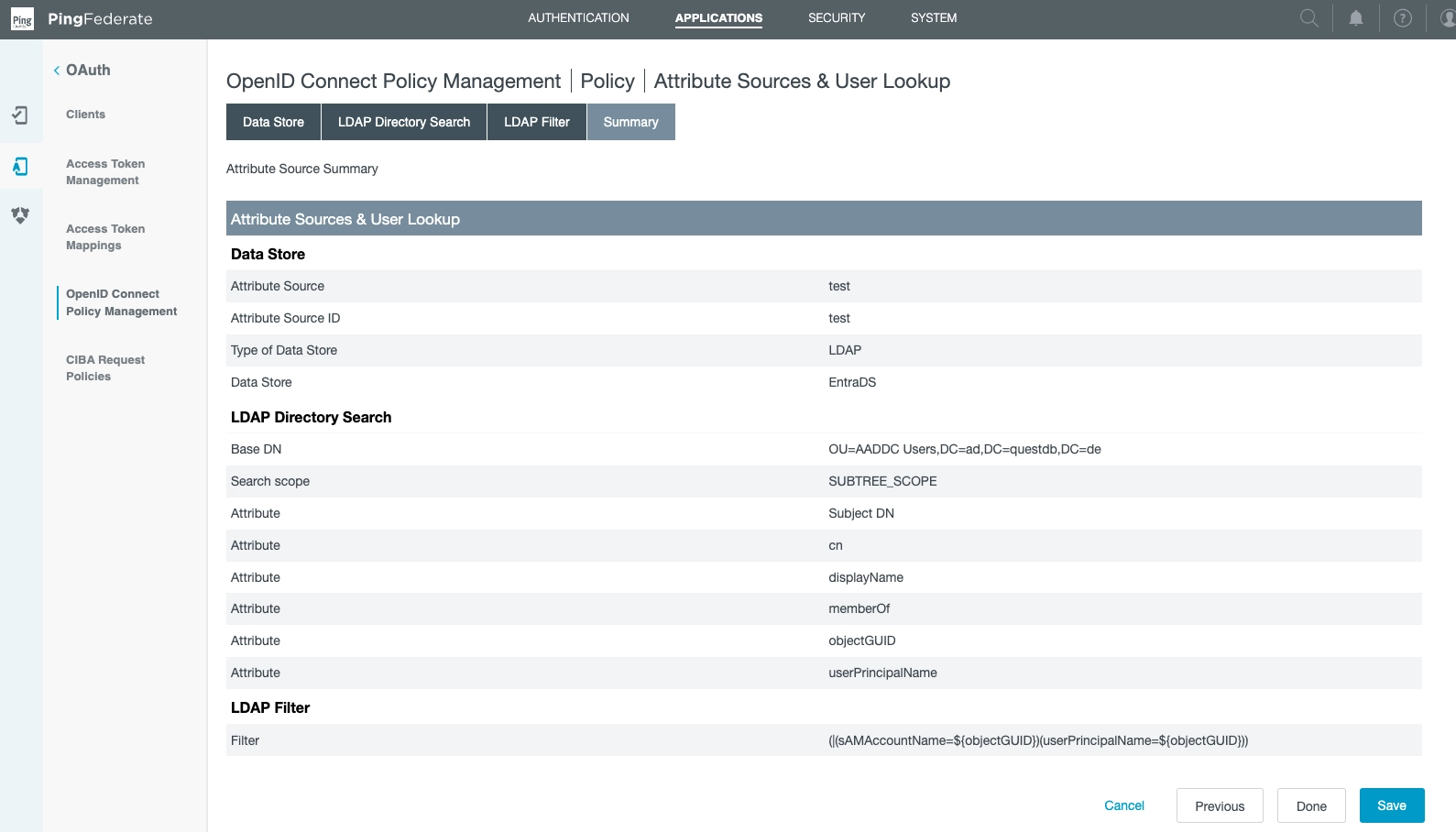1456x832 pixels.
Task: Switch to the Data Store tab
Action: point(273,122)
